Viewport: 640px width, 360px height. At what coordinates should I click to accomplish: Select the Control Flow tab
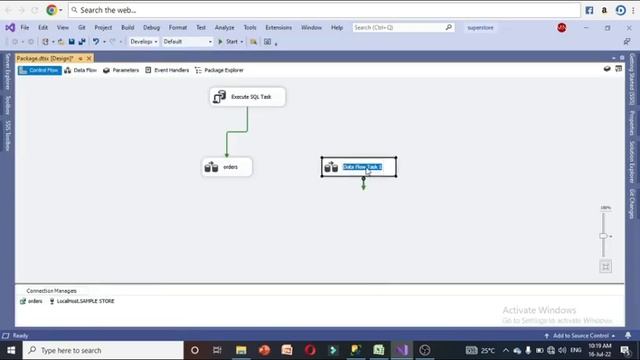(x=40, y=70)
